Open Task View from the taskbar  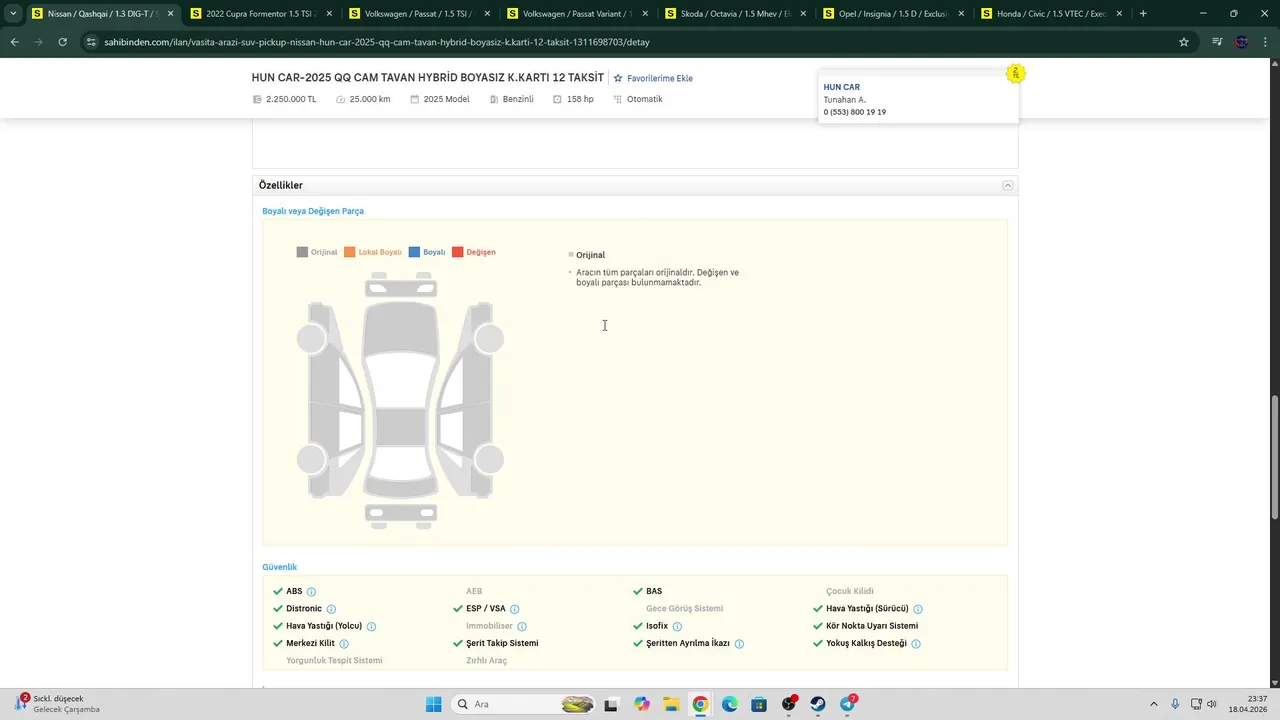click(611, 704)
